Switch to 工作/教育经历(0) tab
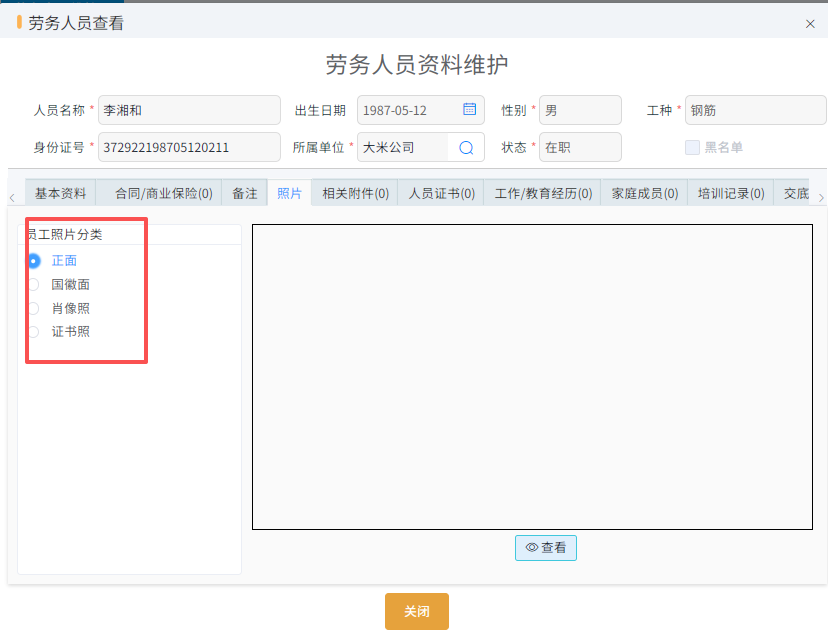 543,193
